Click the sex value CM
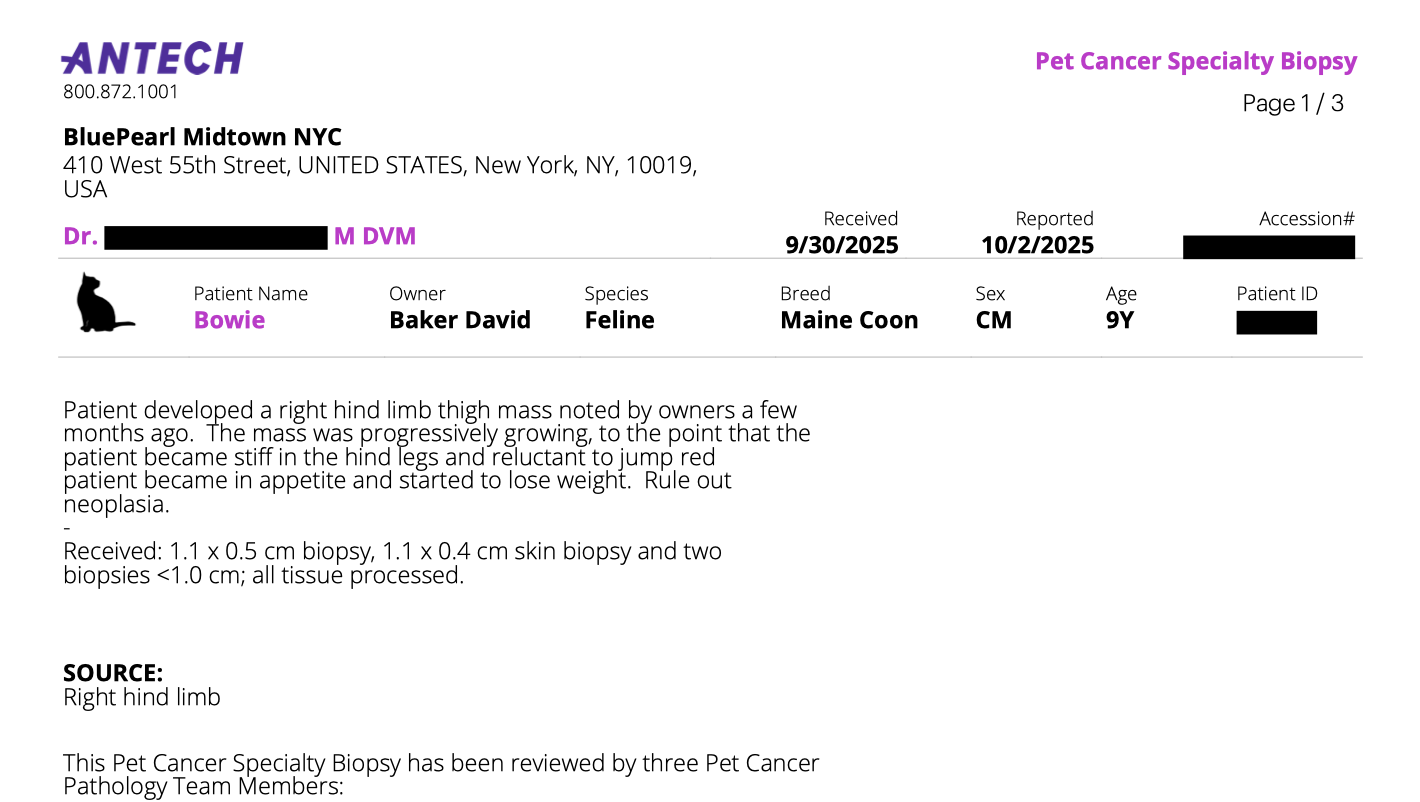The height and width of the screenshot is (802, 1420). [993, 321]
